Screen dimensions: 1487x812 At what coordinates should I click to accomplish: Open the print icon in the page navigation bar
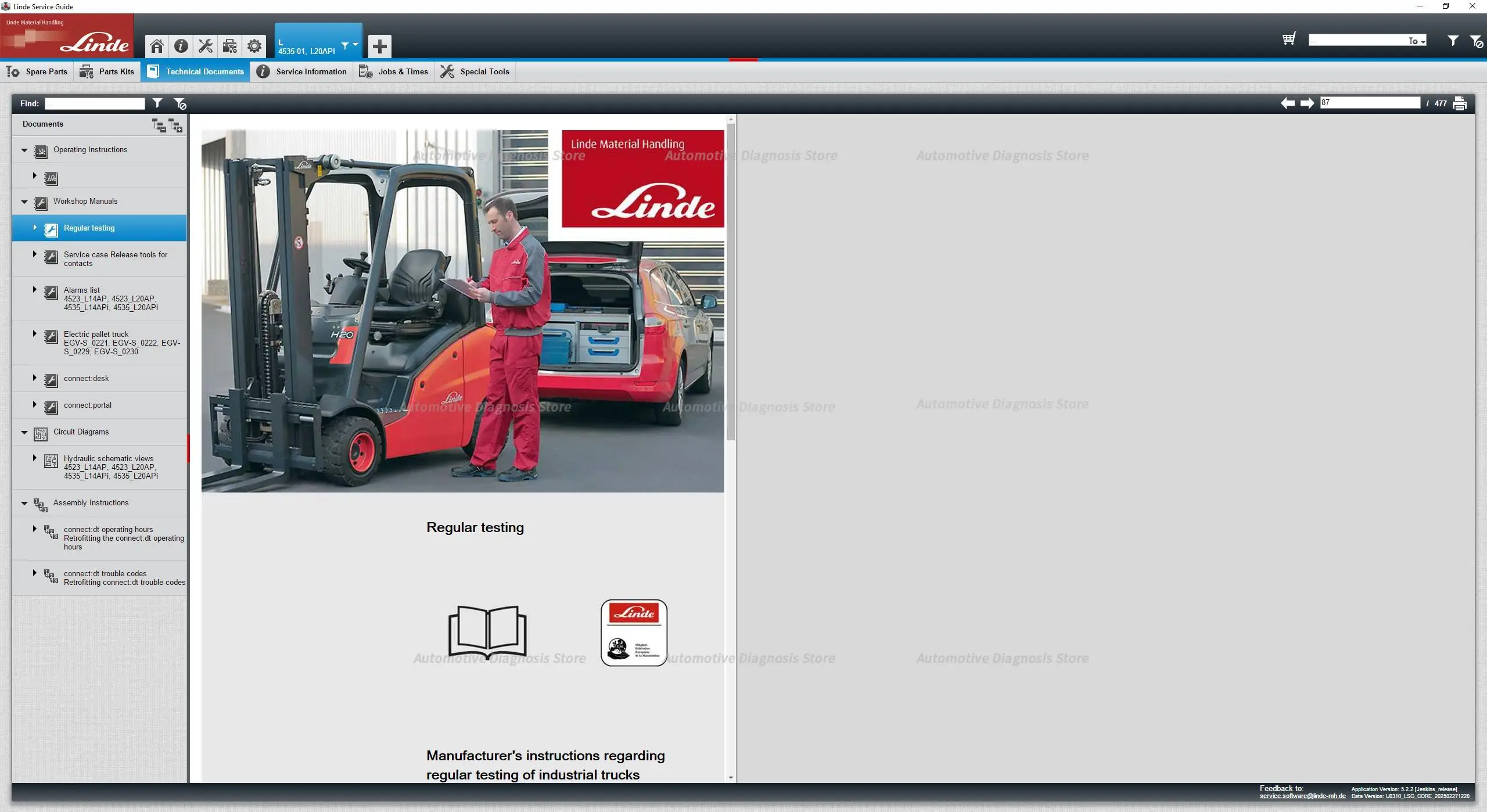click(1460, 103)
